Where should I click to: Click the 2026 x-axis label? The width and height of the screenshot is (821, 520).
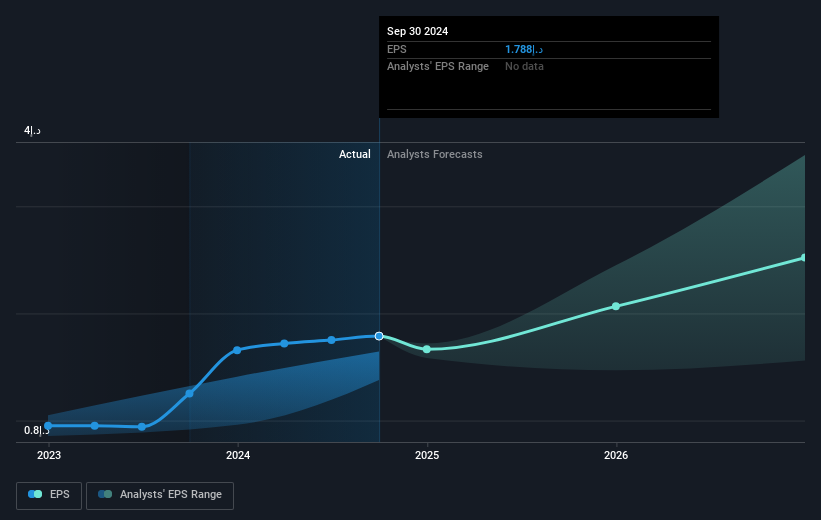616,455
